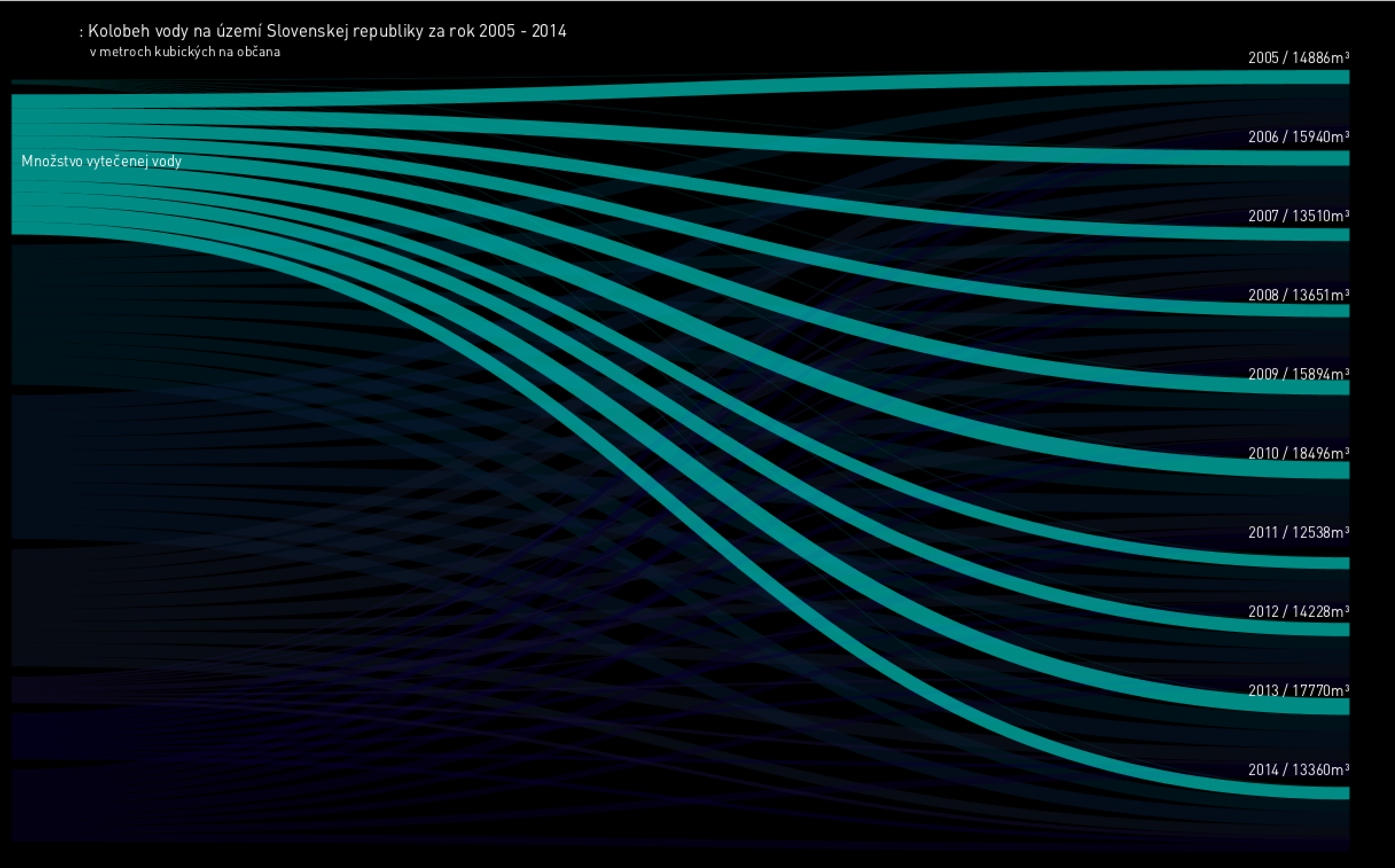Select the 2014 / 13360m³ label
The height and width of the screenshot is (868, 1395).
tap(1298, 771)
